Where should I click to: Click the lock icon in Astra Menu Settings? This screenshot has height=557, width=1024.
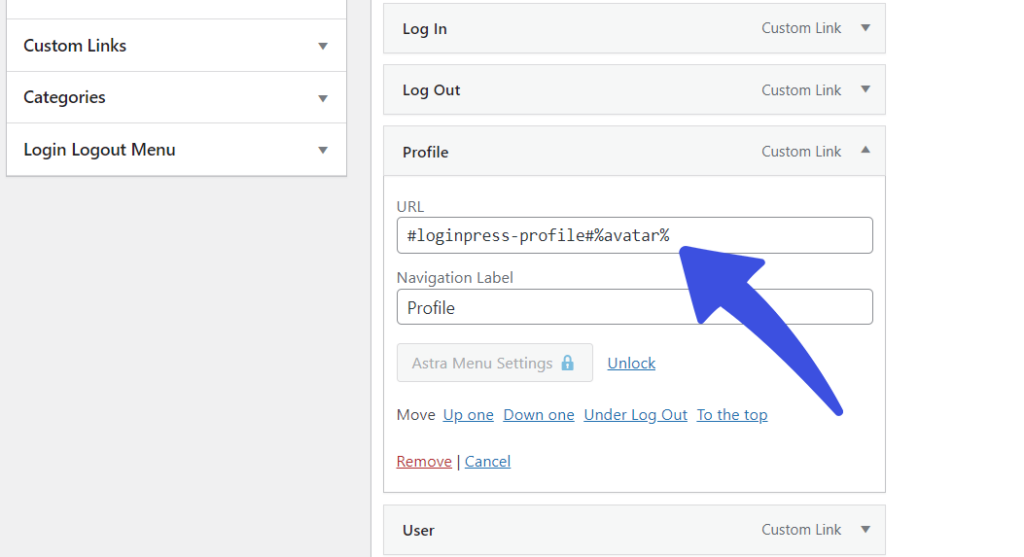tap(568, 362)
